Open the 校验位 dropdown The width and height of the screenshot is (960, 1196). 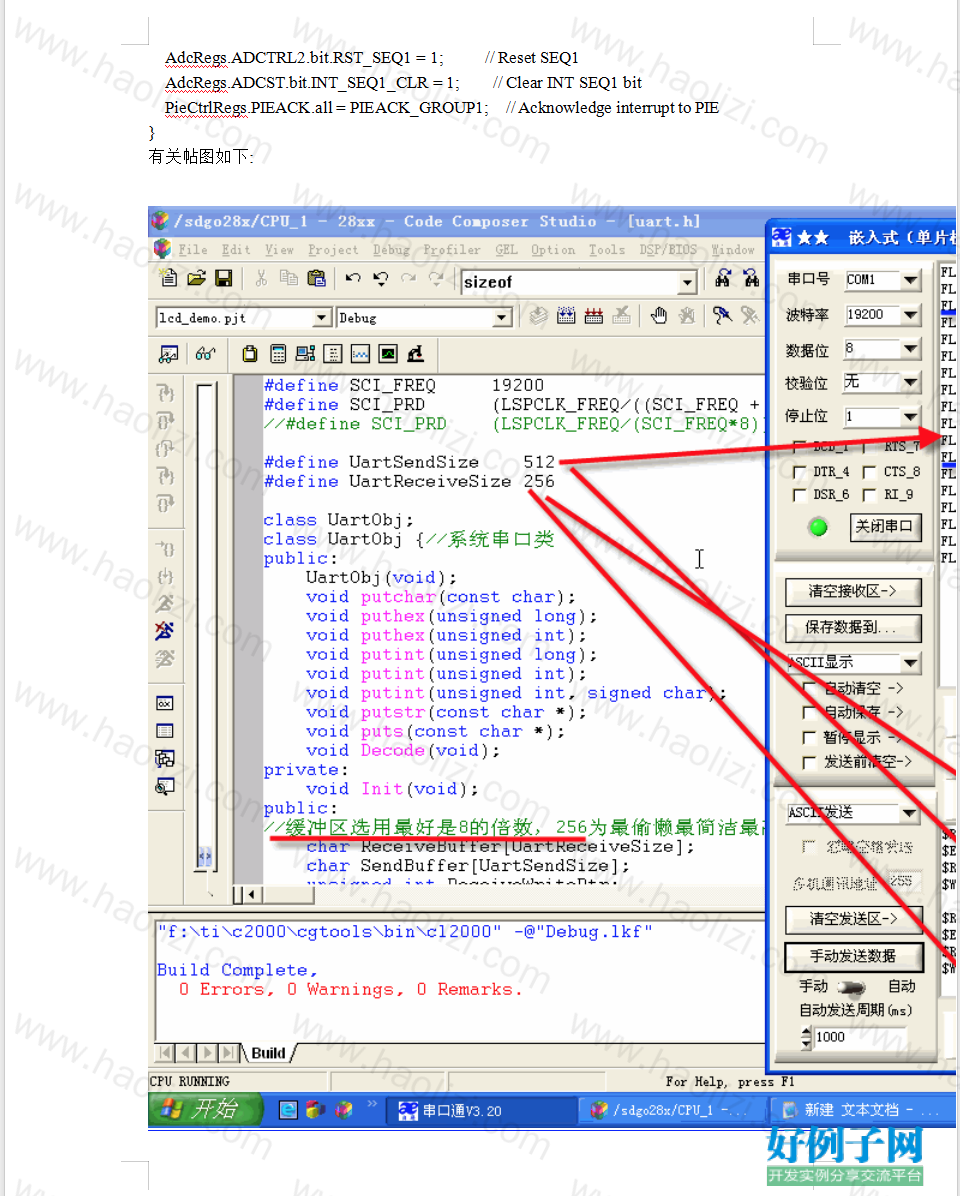click(x=910, y=382)
